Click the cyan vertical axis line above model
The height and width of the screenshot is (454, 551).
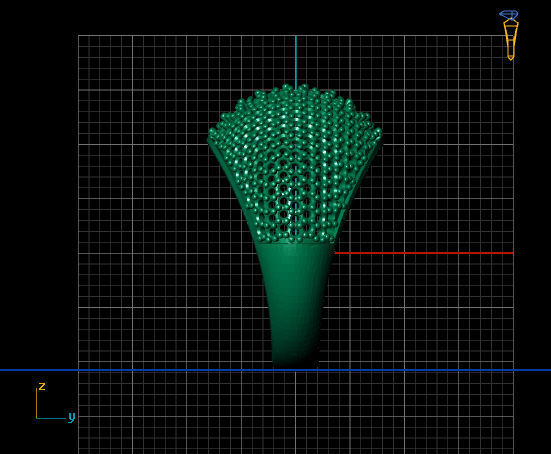tap(296, 62)
